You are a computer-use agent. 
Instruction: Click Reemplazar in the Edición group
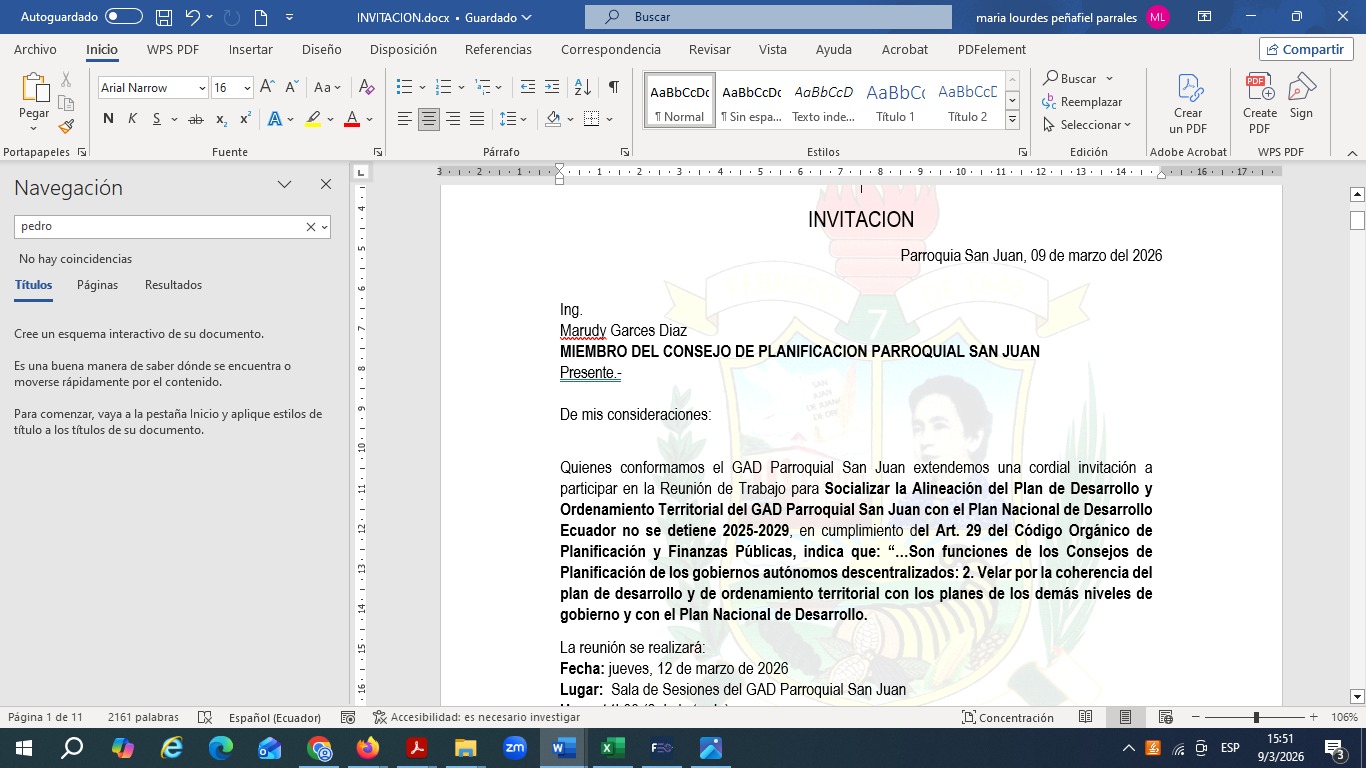(x=1082, y=102)
